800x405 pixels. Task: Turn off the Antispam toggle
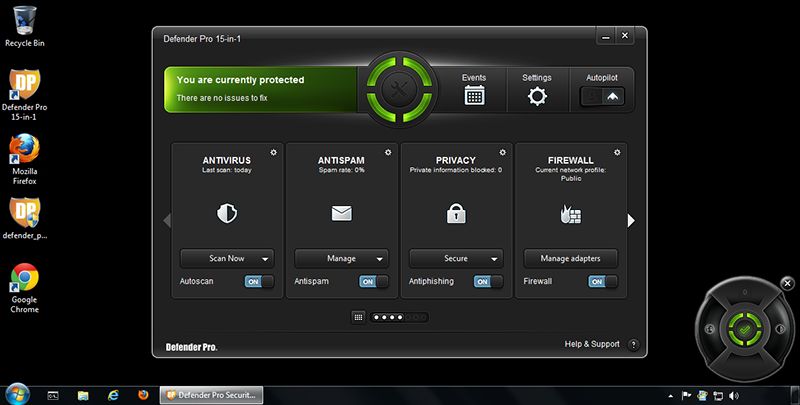[x=373, y=282]
